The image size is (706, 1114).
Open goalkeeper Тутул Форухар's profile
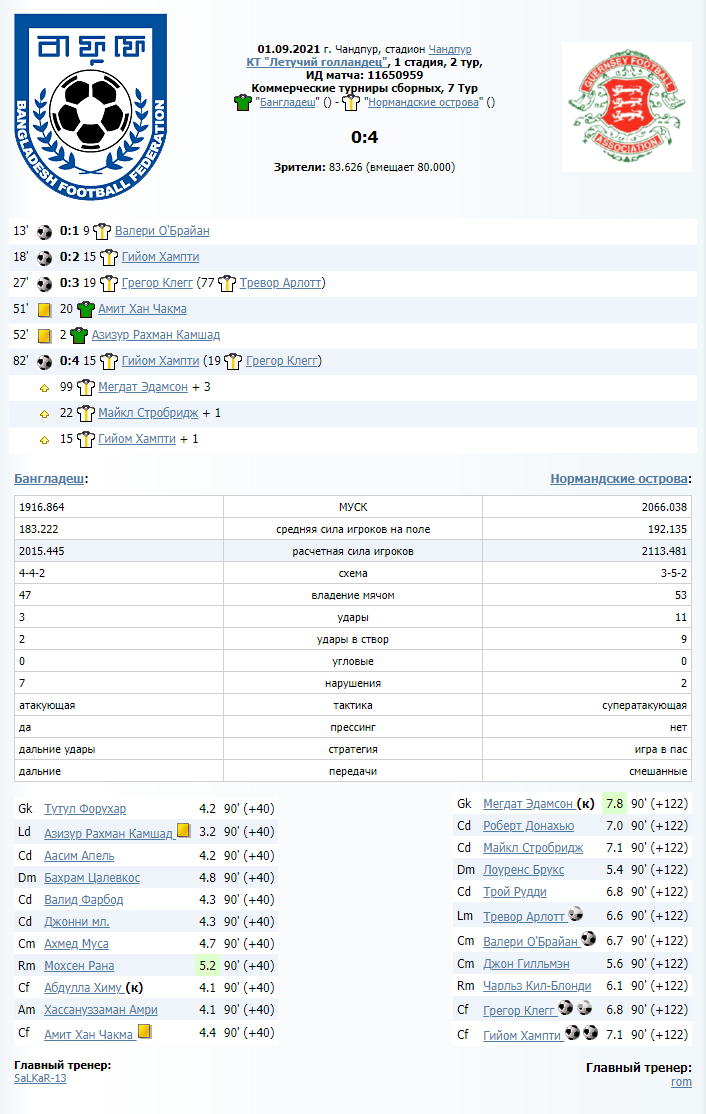click(x=85, y=809)
